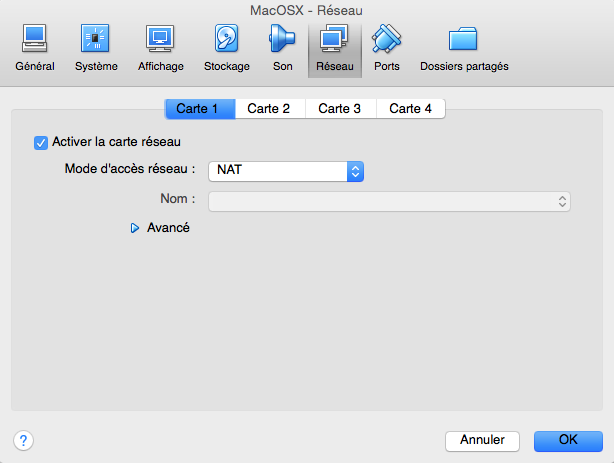Switch to the Carte 4 tab
The width and height of the screenshot is (614, 463).
[410, 109]
